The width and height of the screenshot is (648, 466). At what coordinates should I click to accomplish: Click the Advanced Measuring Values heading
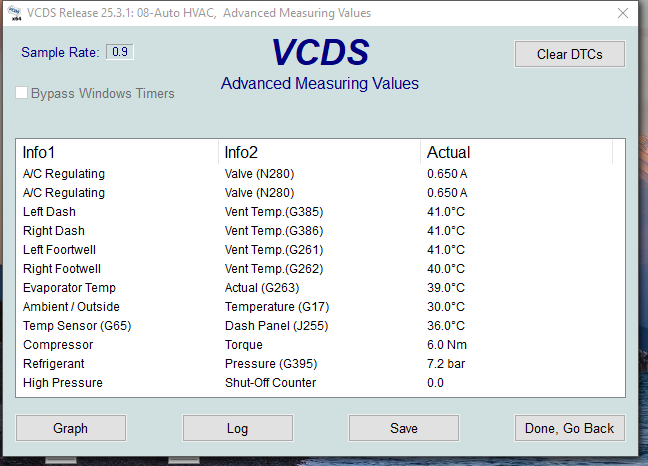(319, 83)
